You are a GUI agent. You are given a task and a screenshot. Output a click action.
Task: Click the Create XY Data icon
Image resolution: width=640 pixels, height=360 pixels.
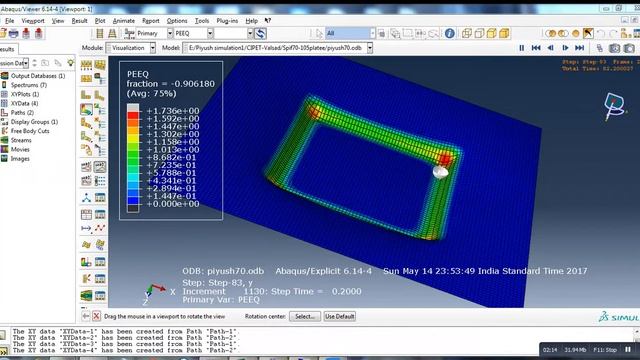pyautogui.click(x=86, y=214)
